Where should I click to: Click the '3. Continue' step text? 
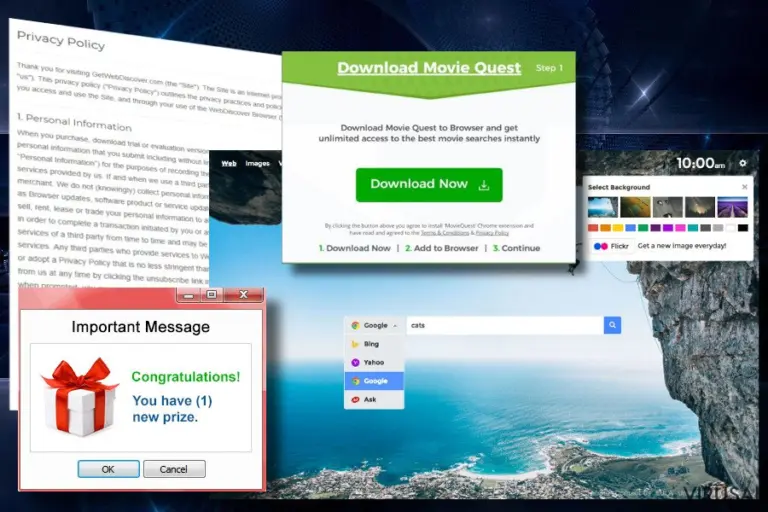pos(516,248)
